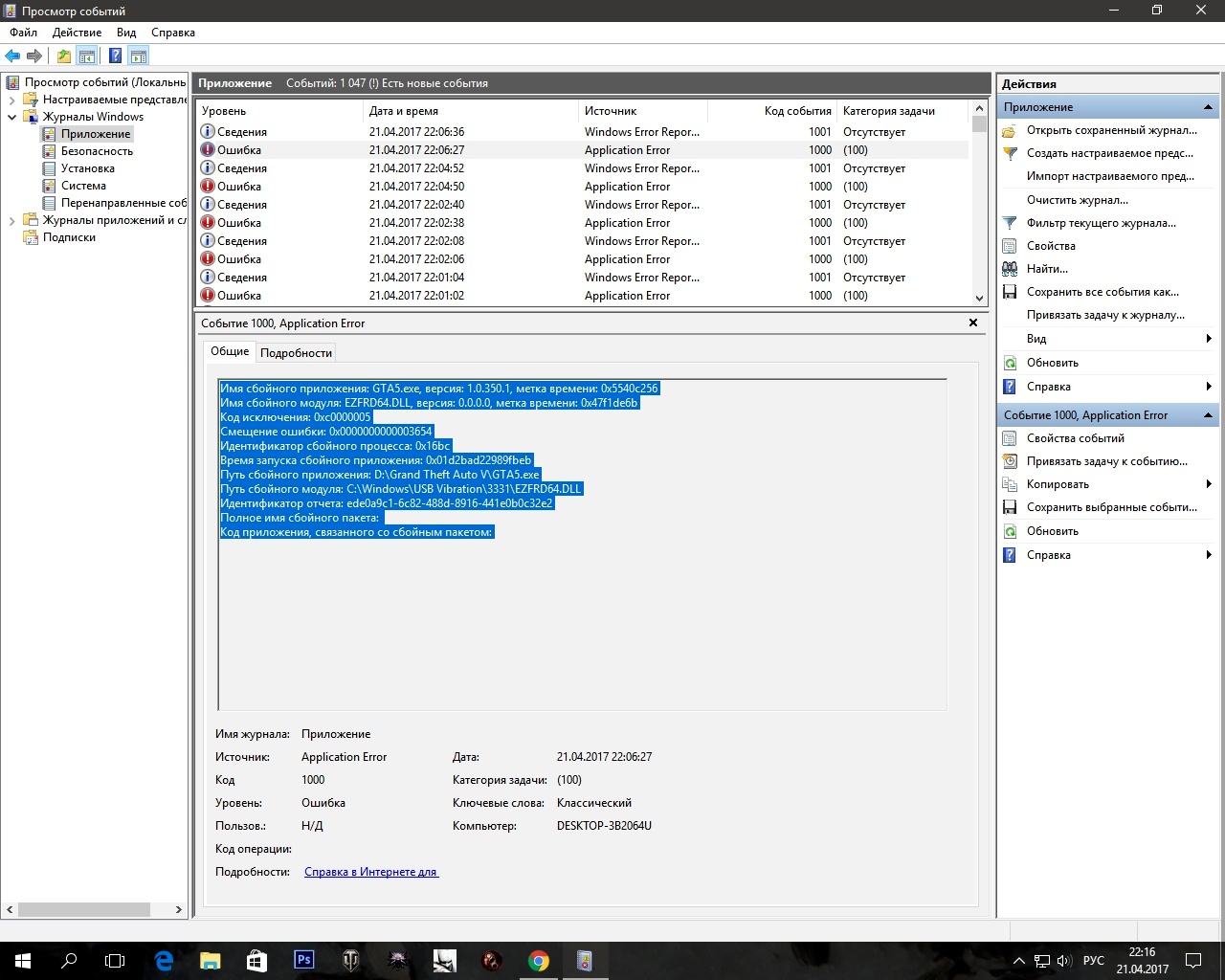Image resolution: width=1225 pixels, height=980 pixels.
Task: Open 'Фильтр текущего журнала...' filter action
Action: tap(1101, 223)
